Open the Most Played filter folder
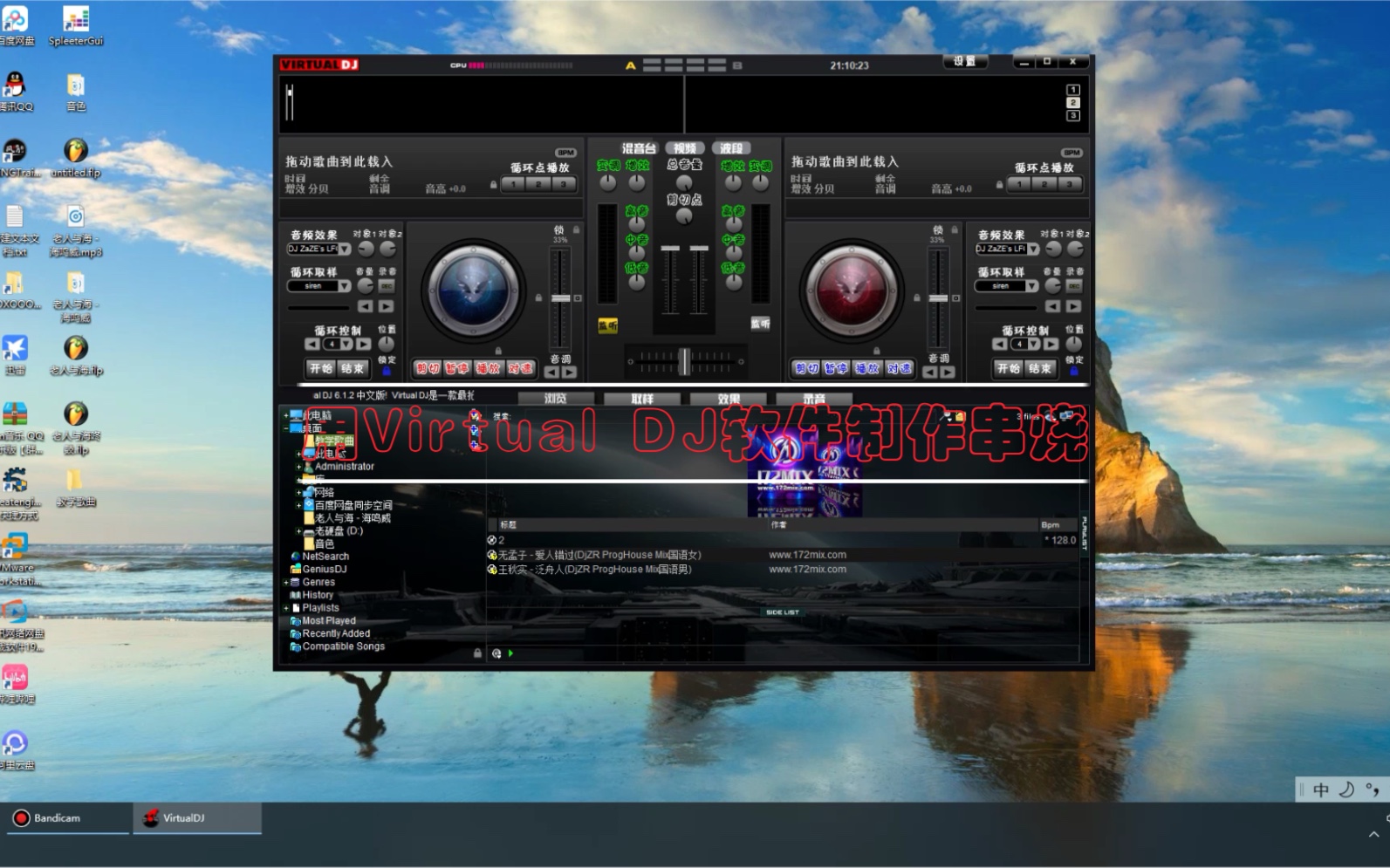This screenshot has height=868, width=1390. coord(323,621)
